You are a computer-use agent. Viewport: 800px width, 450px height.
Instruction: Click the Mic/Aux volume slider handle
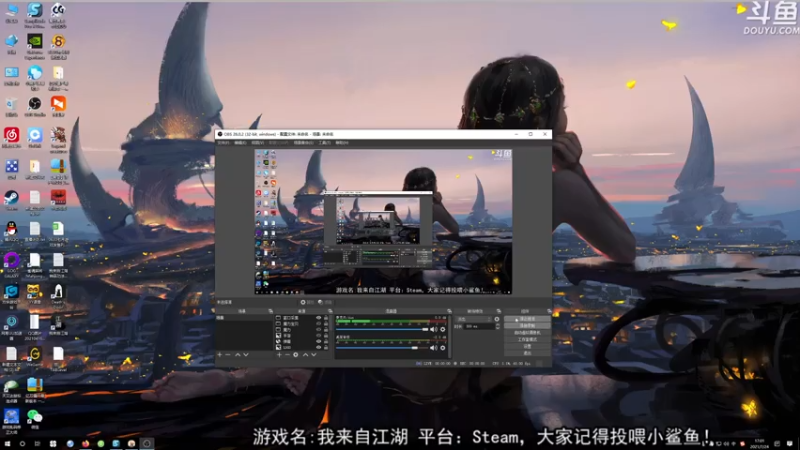pos(424,330)
